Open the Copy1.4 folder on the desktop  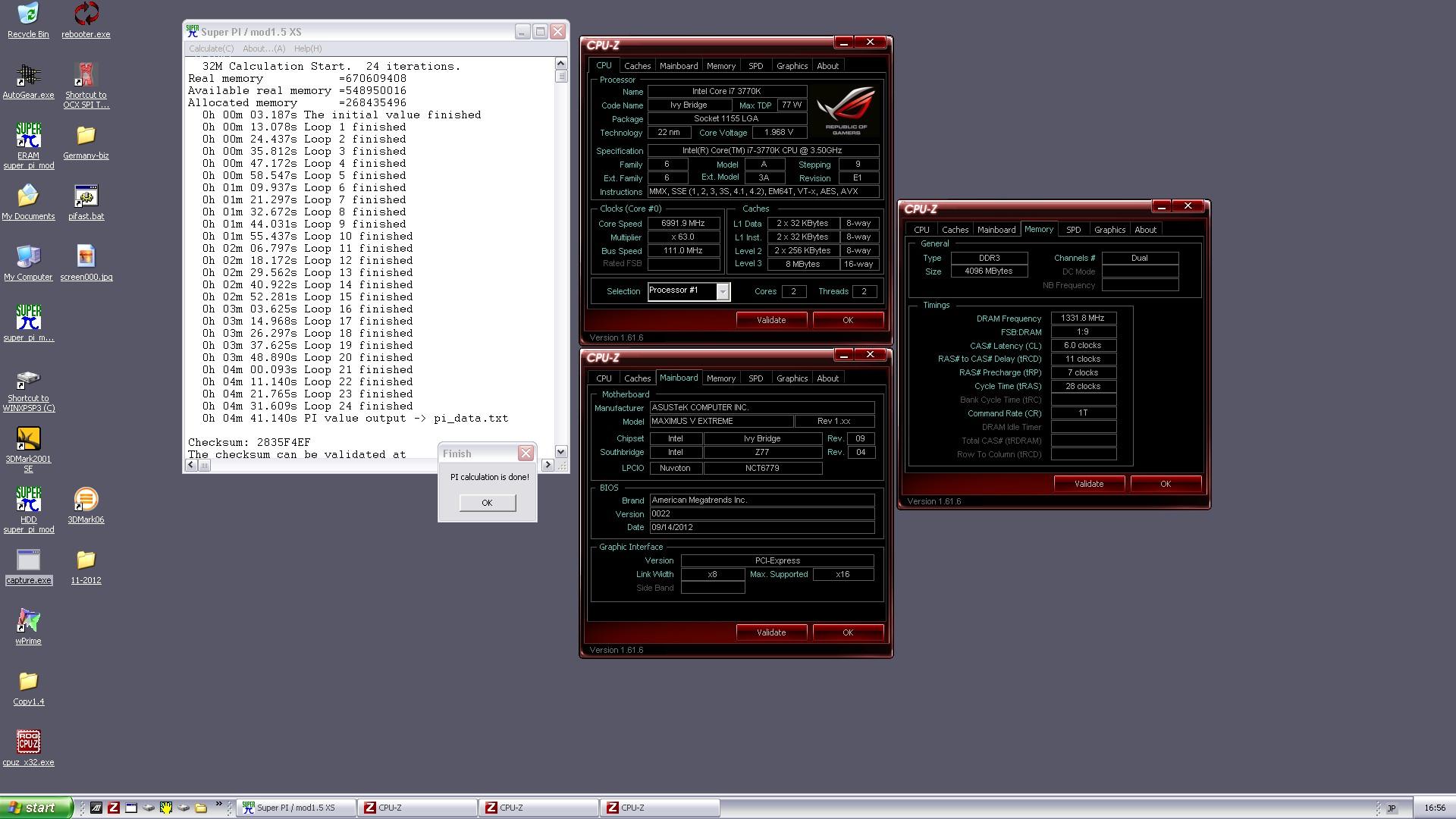[28, 687]
